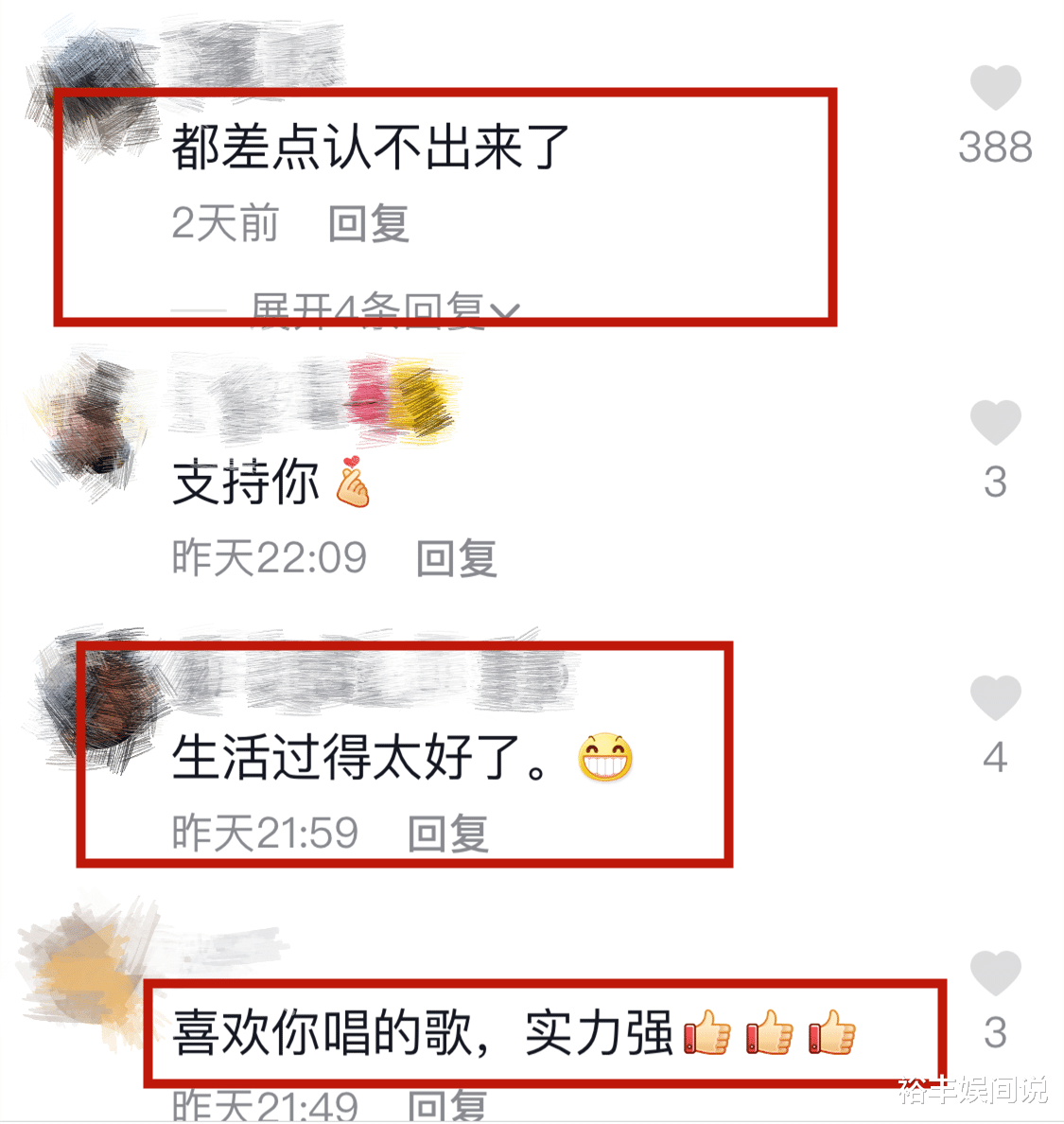Reply to comment posted 昨天21:59
The width and height of the screenshot is (1064, 1124).
pyautogui.click(x=447, y=833)
